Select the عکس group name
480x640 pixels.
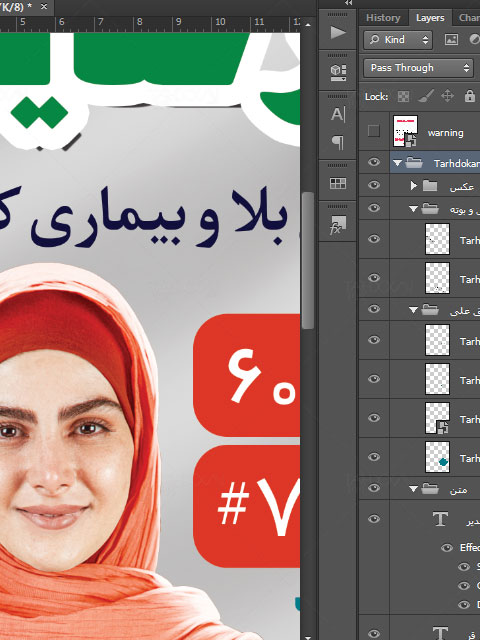(461, 187)
